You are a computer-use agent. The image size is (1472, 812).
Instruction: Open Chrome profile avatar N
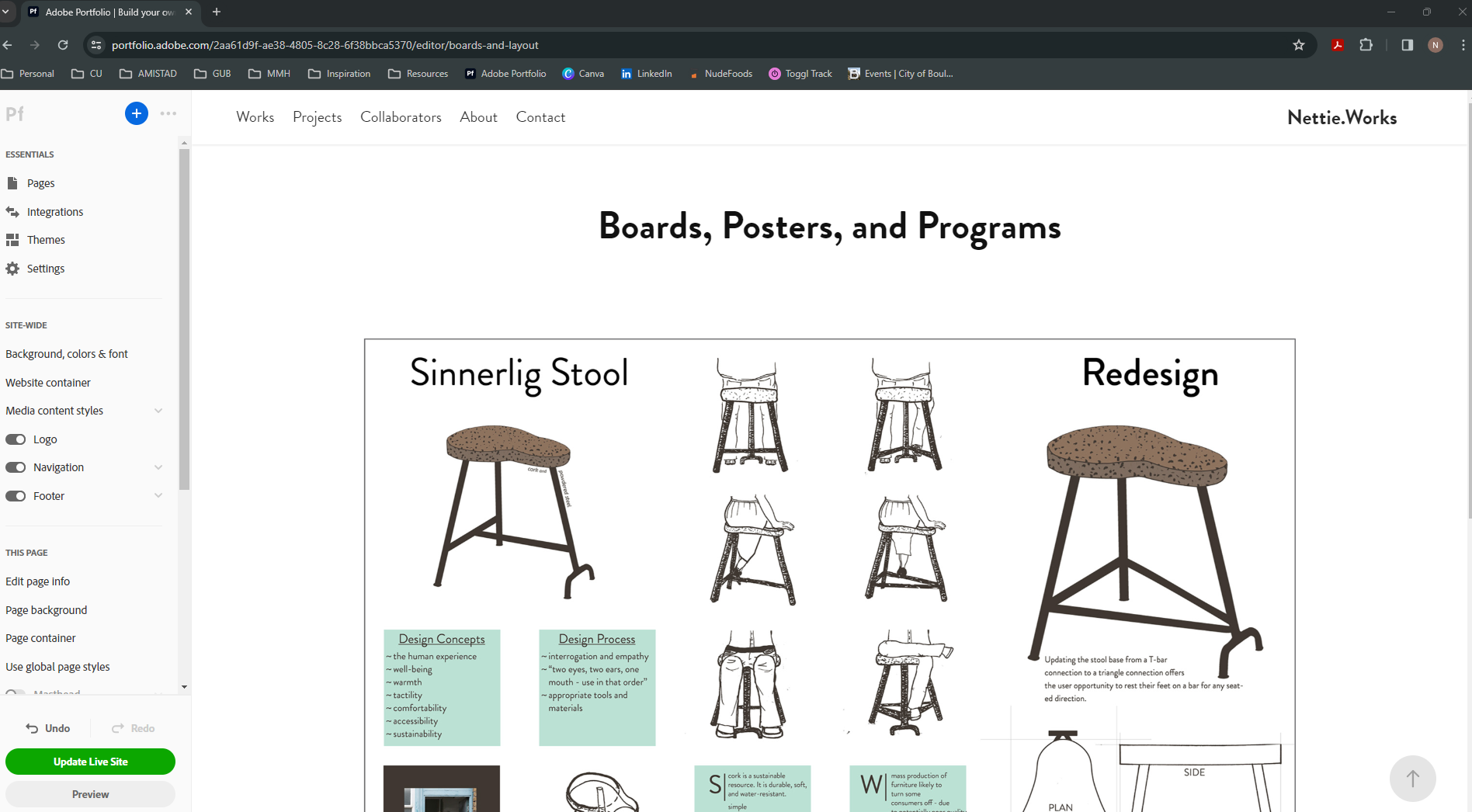pyautogui.click(x=1436, y=45)
